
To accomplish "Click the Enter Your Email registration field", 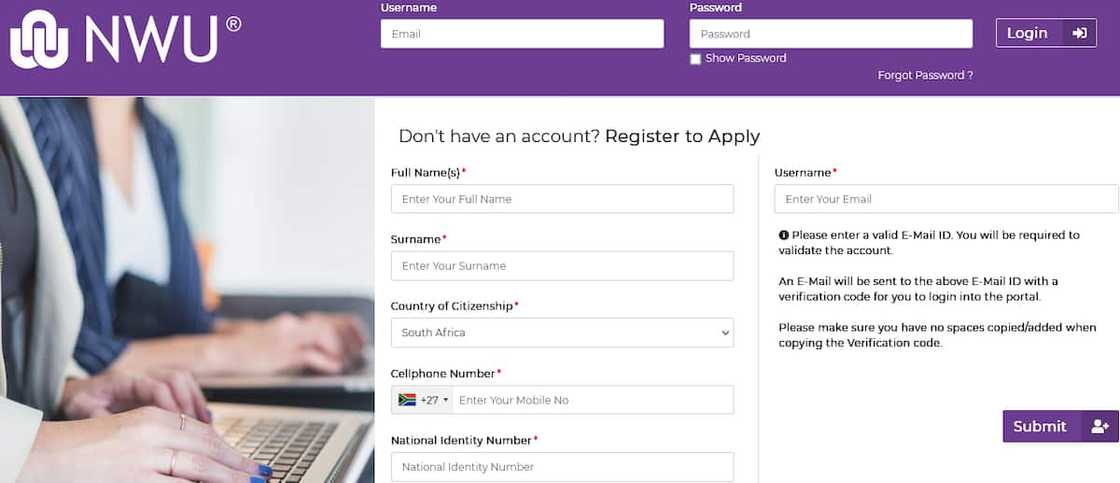I will coord(946,199).
